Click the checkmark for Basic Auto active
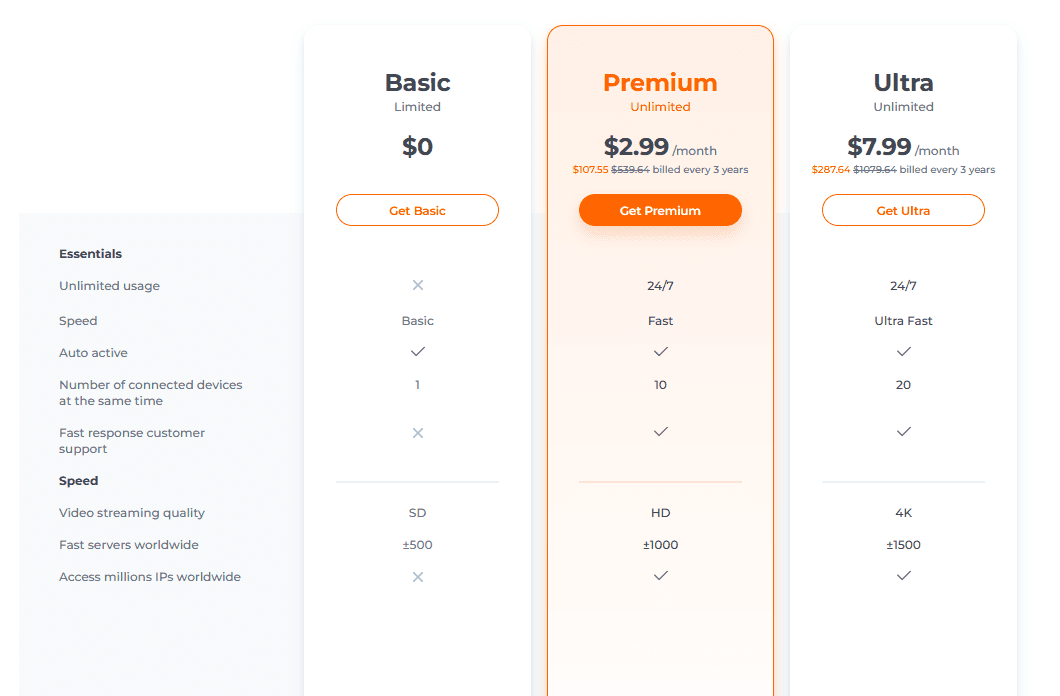The height and width of the screenshot is (696, 1060). tap(418, 351)
